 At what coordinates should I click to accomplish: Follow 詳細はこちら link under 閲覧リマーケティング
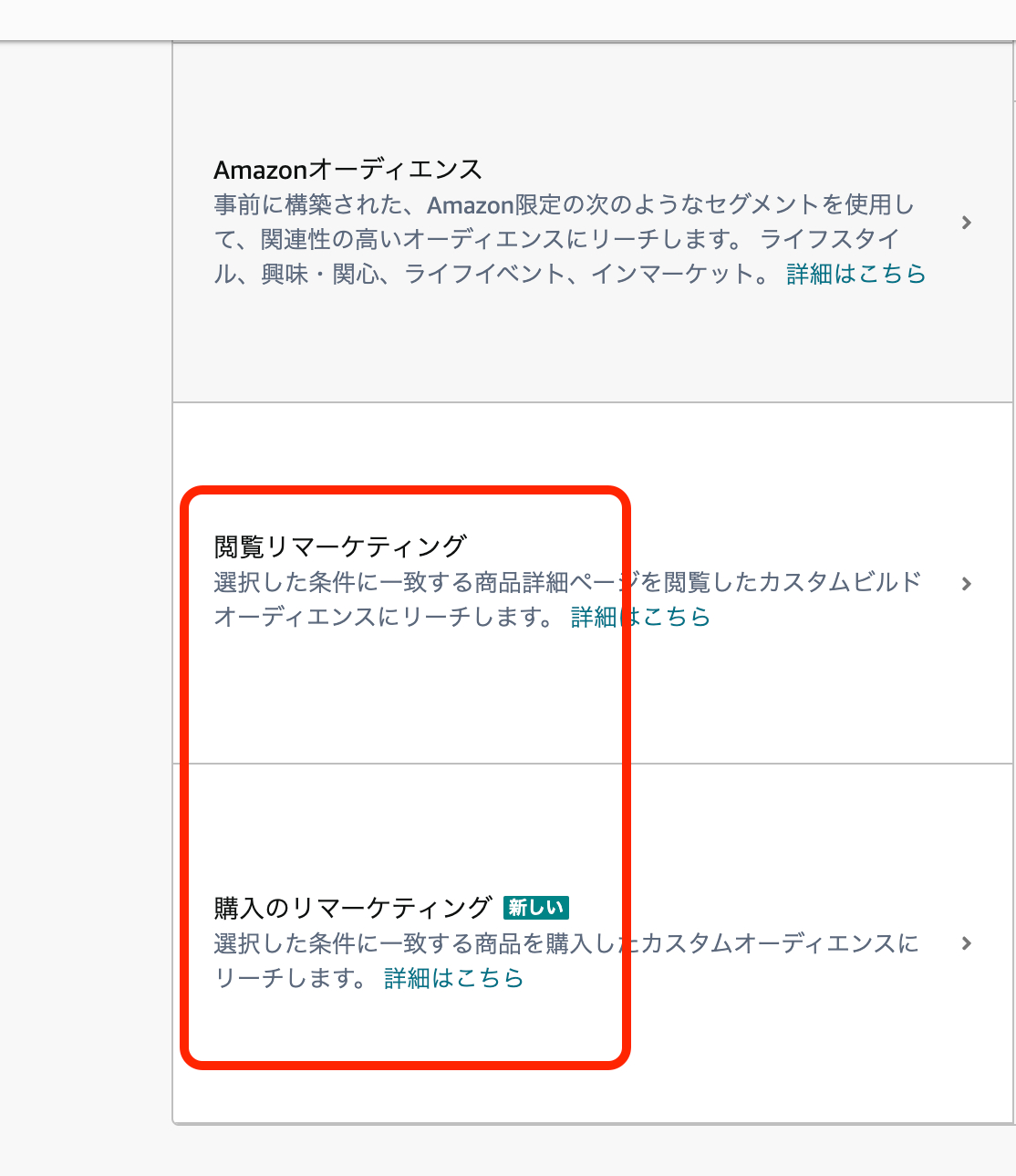click(640, 617)
